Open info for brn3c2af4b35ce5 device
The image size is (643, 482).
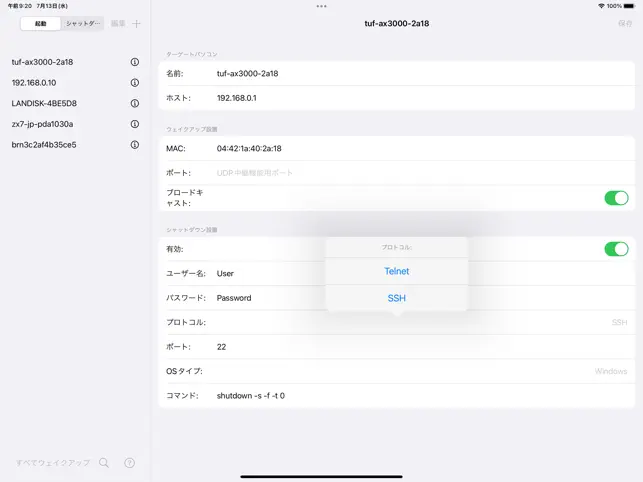coord(135,144)
